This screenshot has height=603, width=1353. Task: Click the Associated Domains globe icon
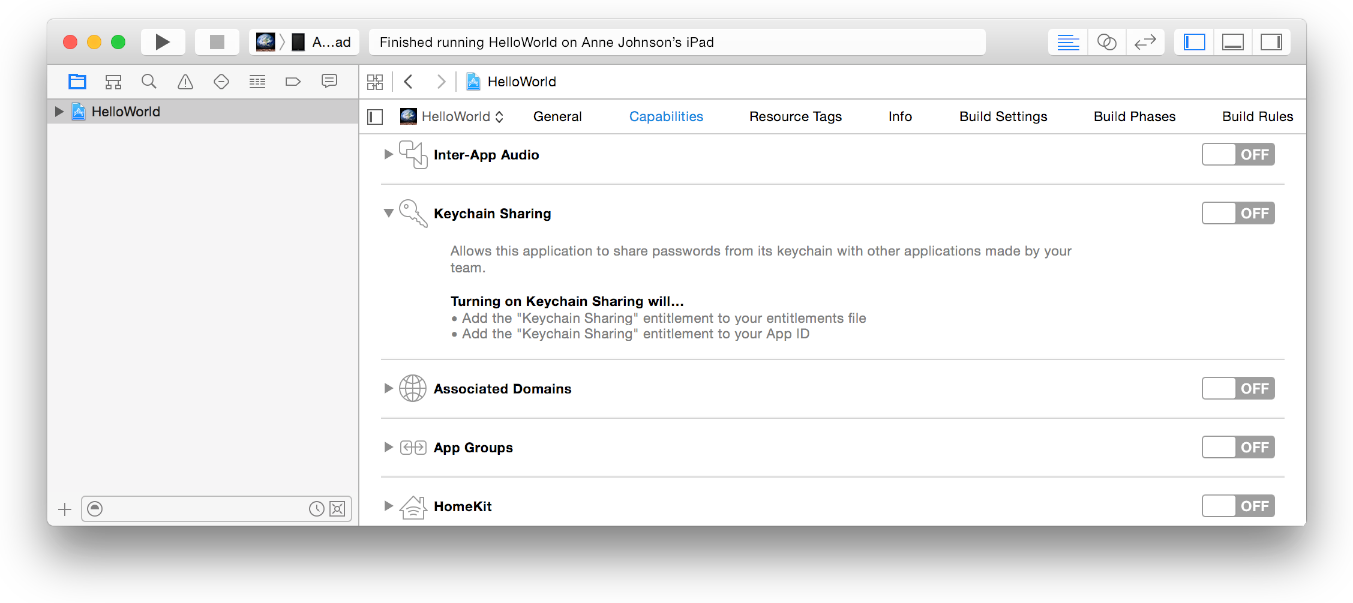tap(413, 388)
